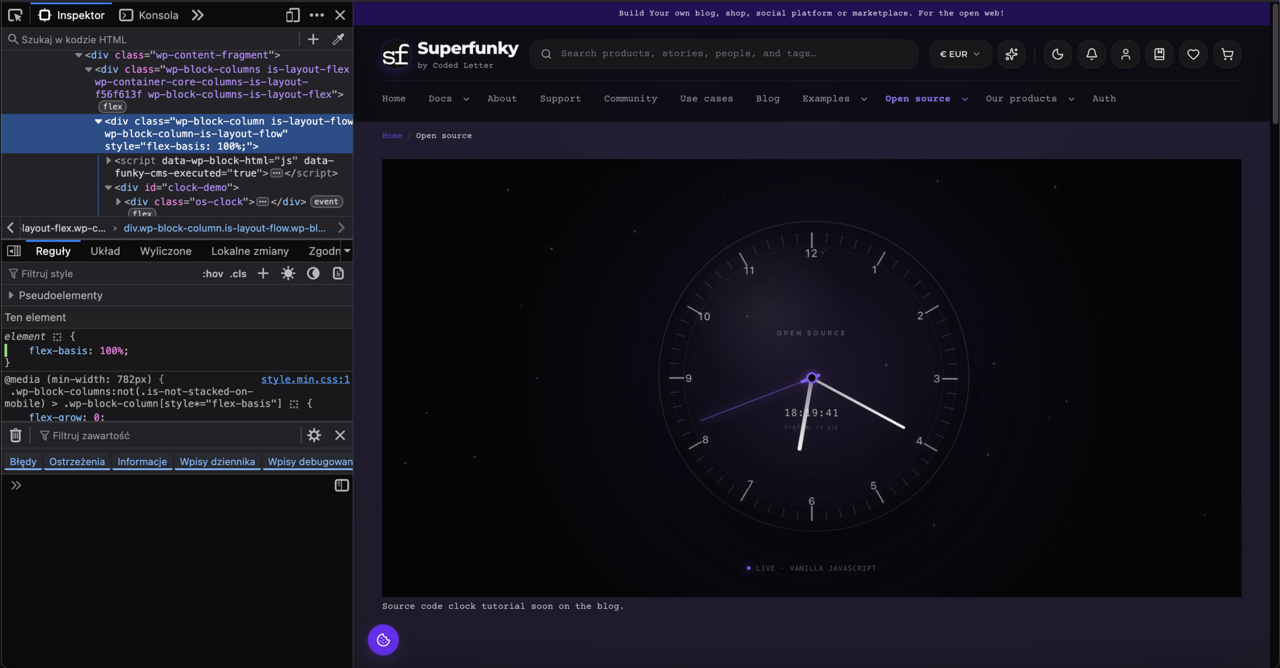Expand the script data-wp-block-html node

point(109,160)
